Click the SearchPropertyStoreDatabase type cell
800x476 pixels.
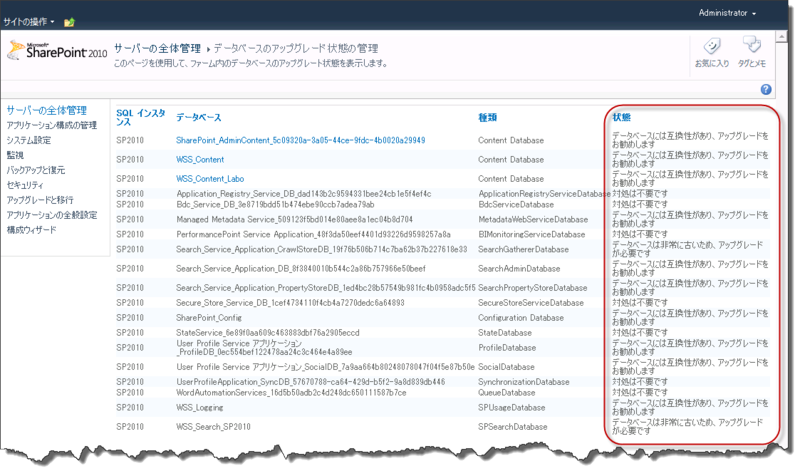533,288
